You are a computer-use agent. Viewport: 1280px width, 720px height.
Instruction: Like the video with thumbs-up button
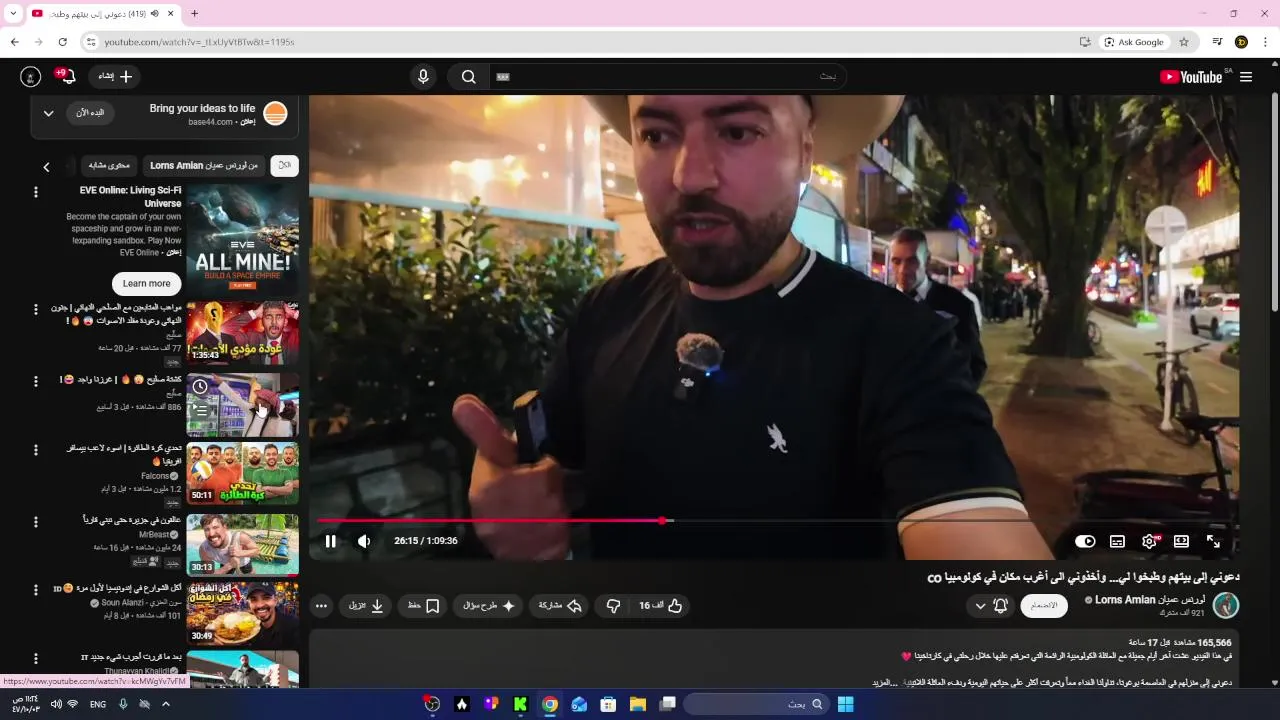tap(661, 606)
